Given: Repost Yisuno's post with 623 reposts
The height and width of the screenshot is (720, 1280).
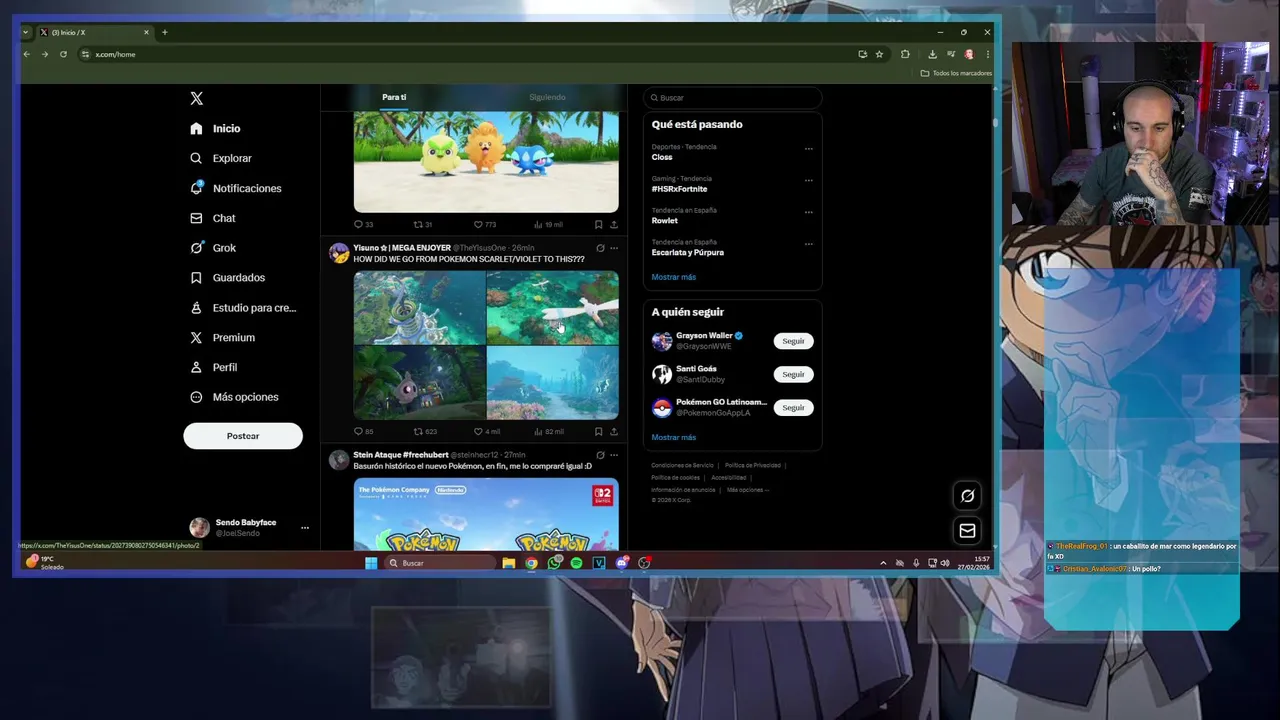Looking at the screenshot, I should [425, 432].
